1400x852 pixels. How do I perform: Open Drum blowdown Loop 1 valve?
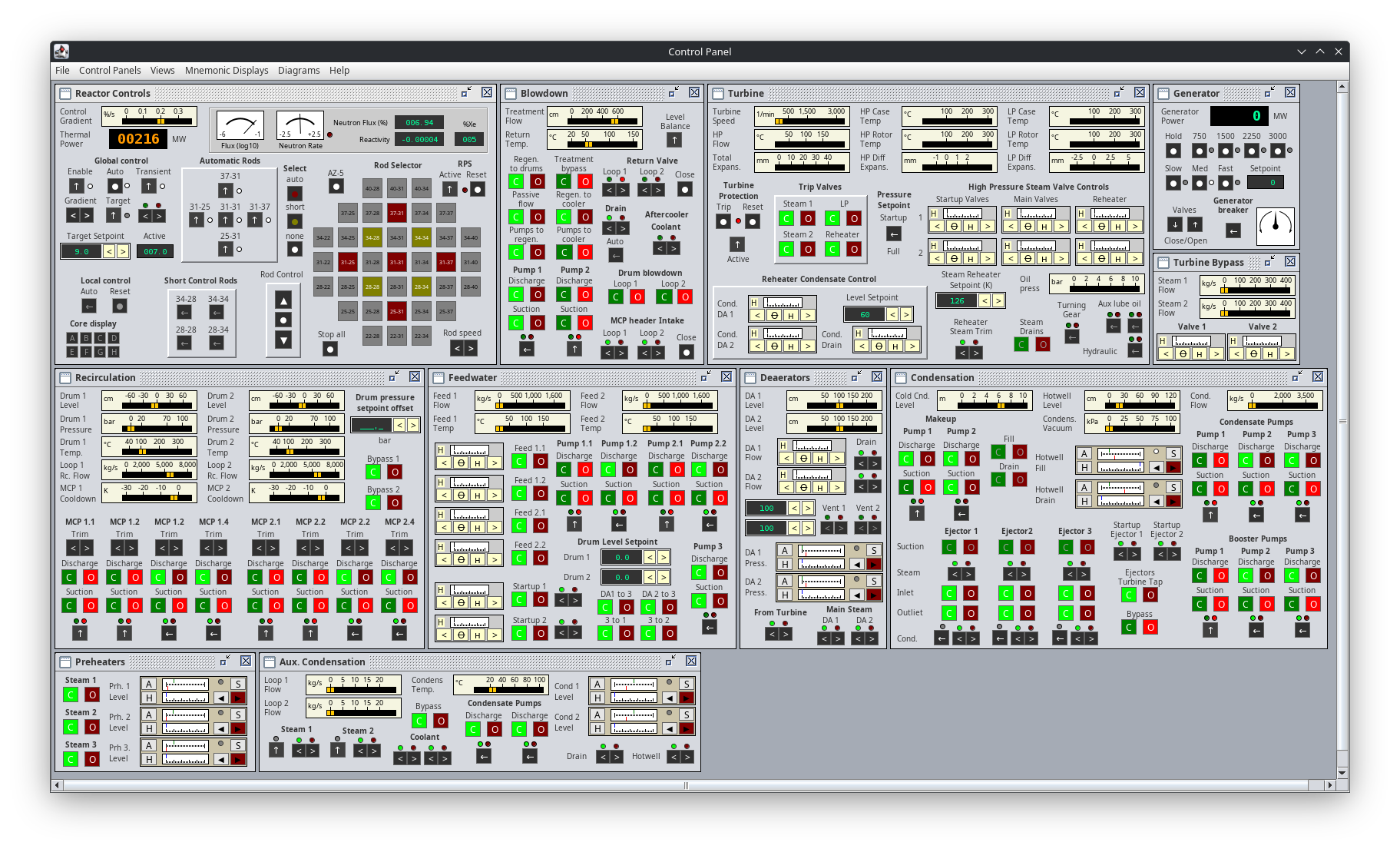coord(637,297)
